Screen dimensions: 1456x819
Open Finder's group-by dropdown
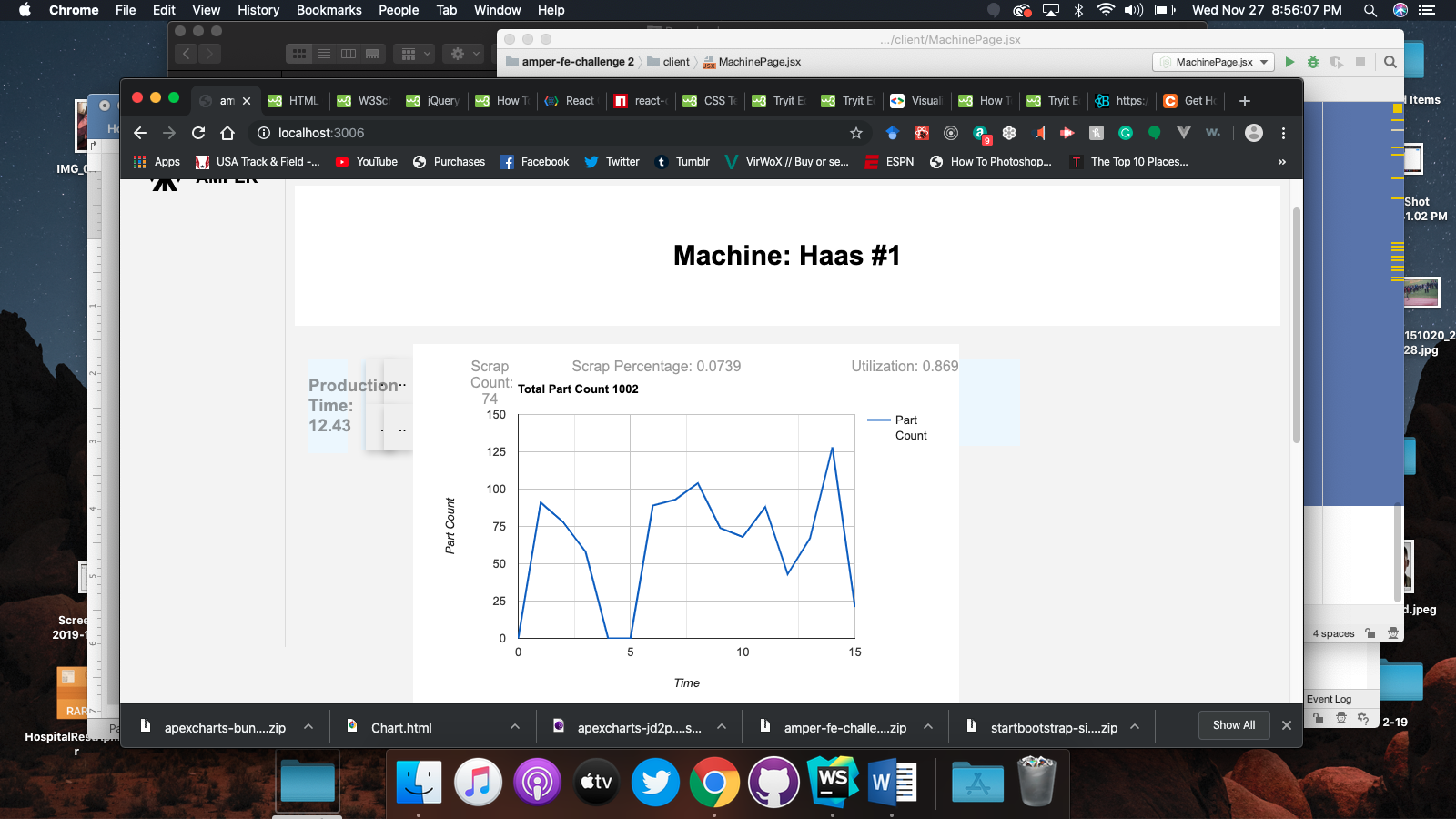point(416,54)
